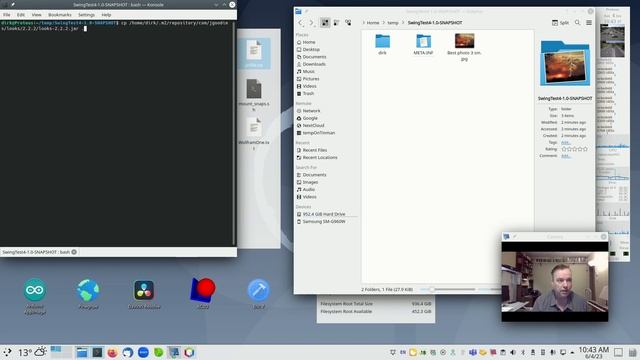The height and width of the screenshot is (360, 640).
Task: Open Zoom from the taskbar
Action: (x=143, y=352)
